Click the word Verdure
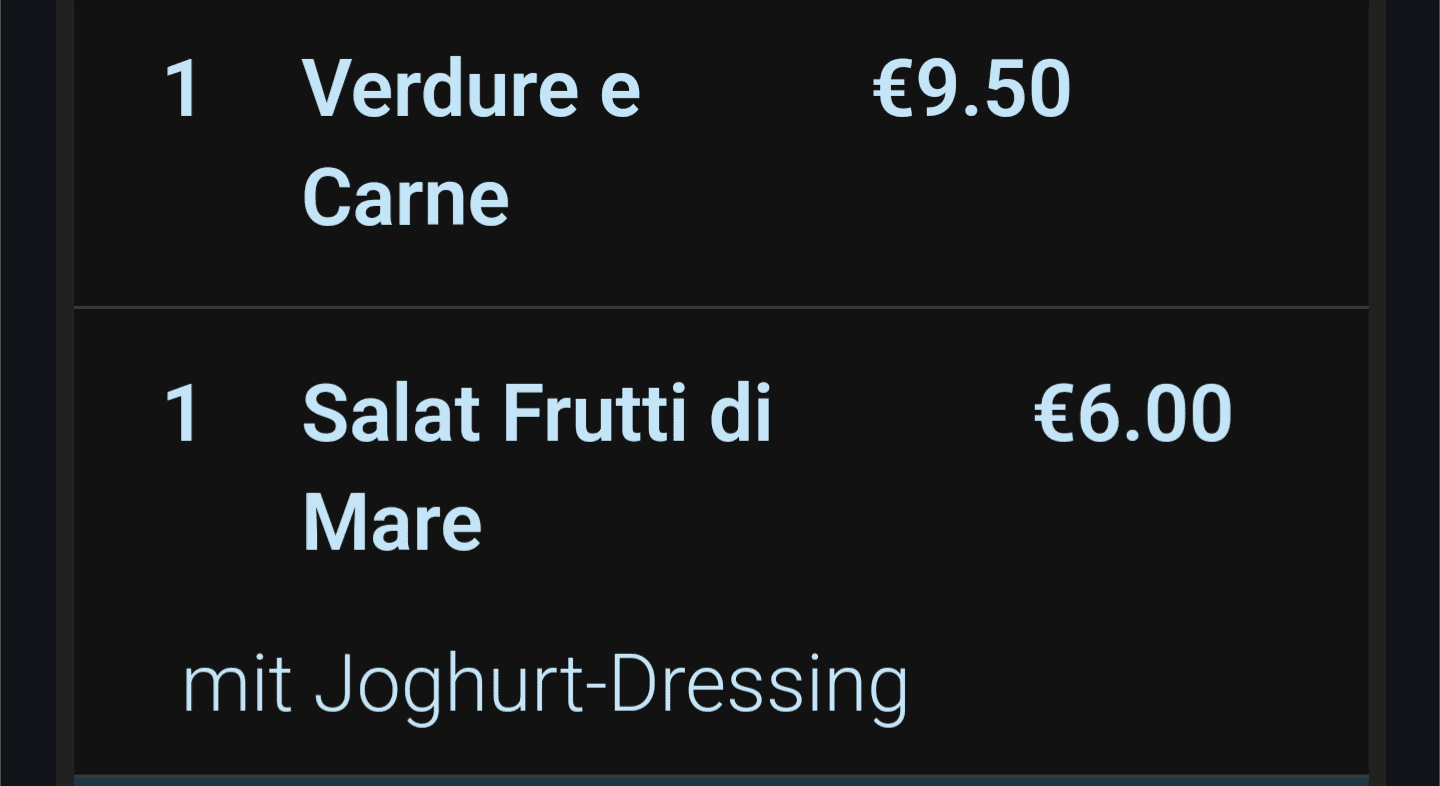 441,90
